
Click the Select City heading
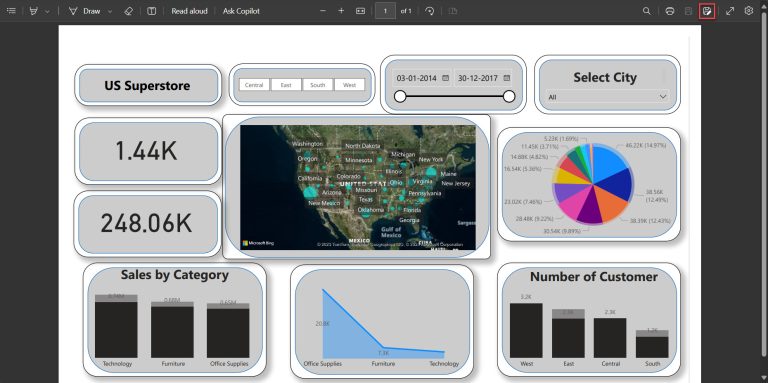point(605,77)
